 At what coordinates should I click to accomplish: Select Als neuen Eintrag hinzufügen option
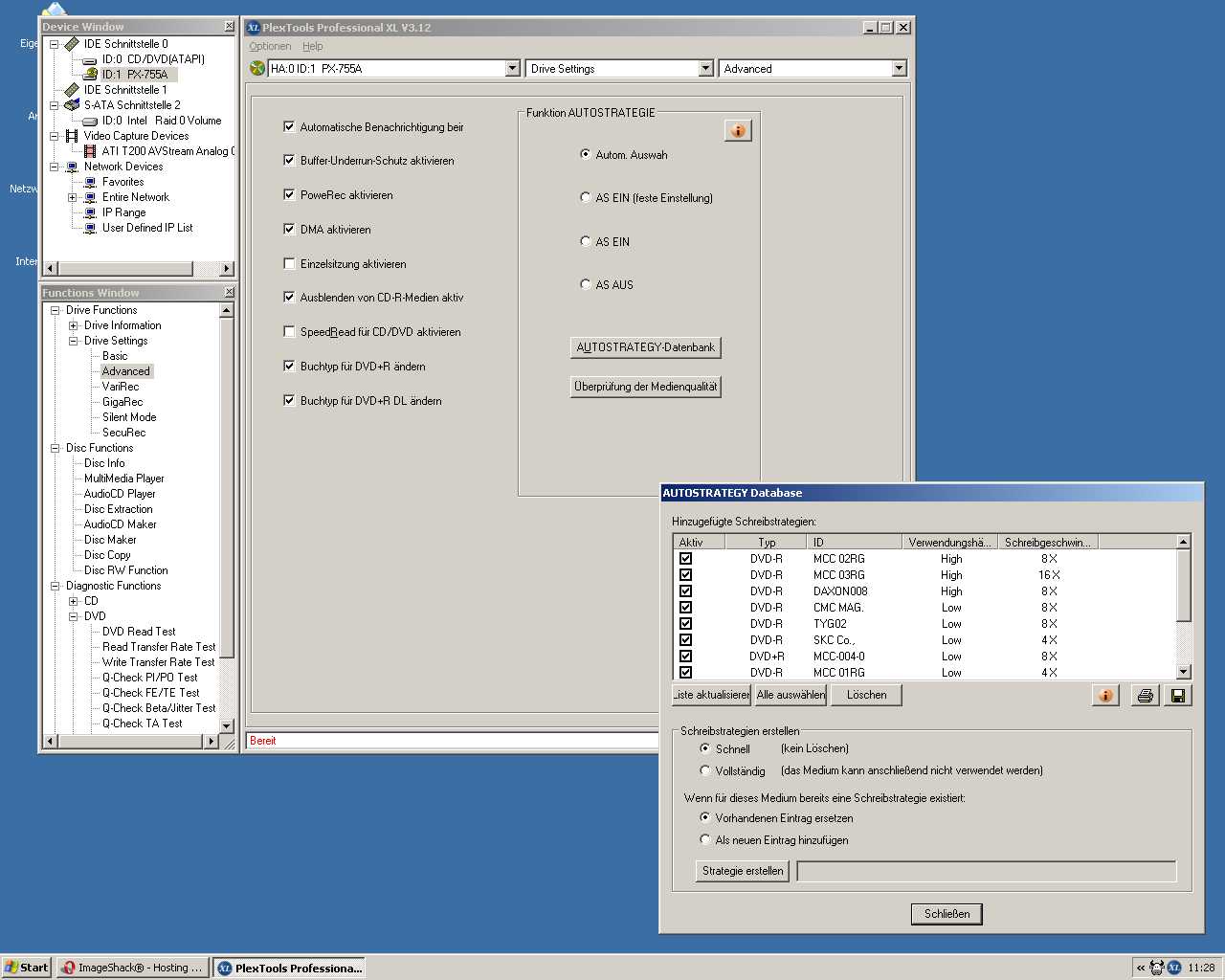pos(705,840)
